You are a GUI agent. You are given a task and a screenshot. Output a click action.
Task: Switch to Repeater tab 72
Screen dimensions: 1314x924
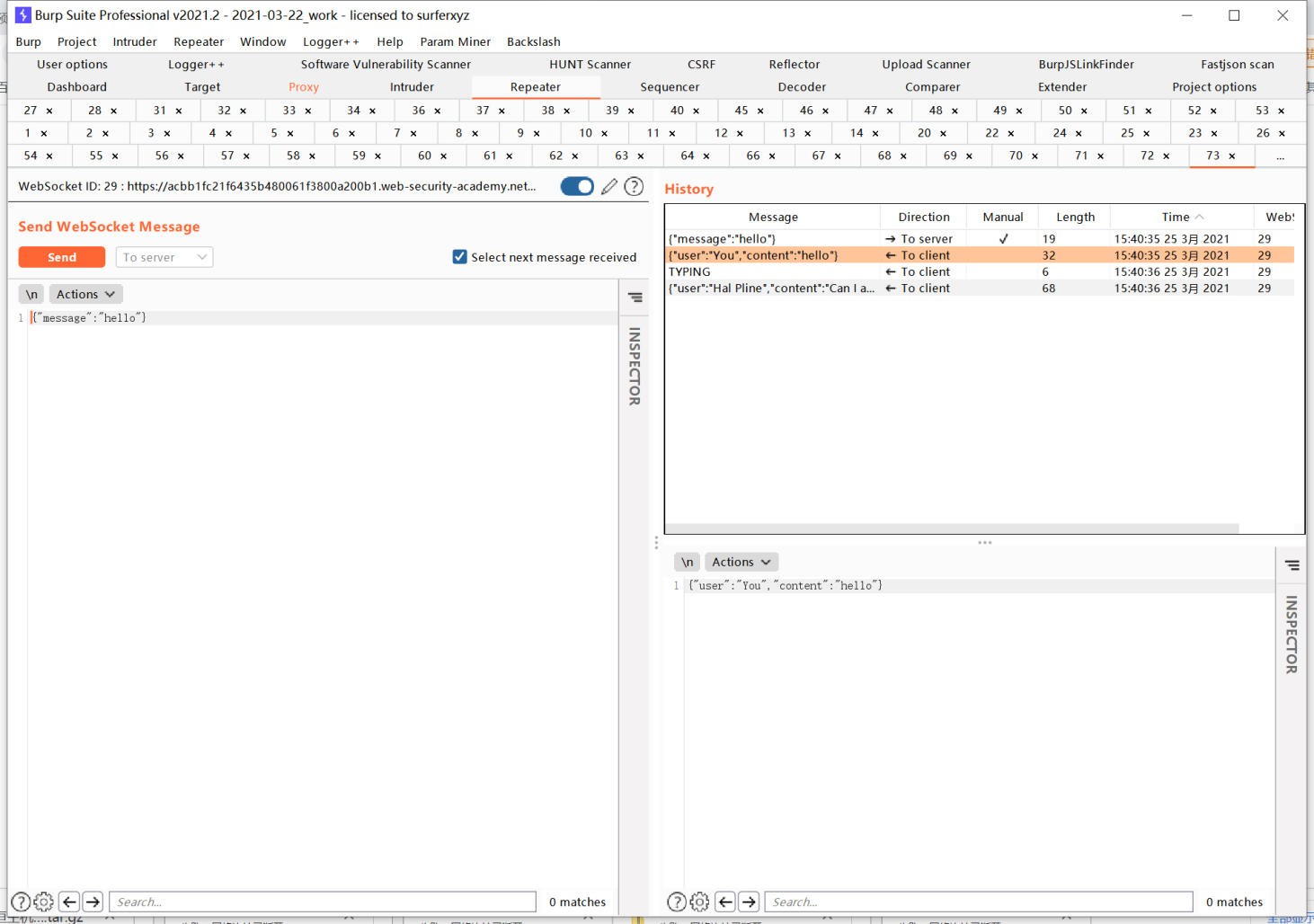click(x=1147, y=155)
